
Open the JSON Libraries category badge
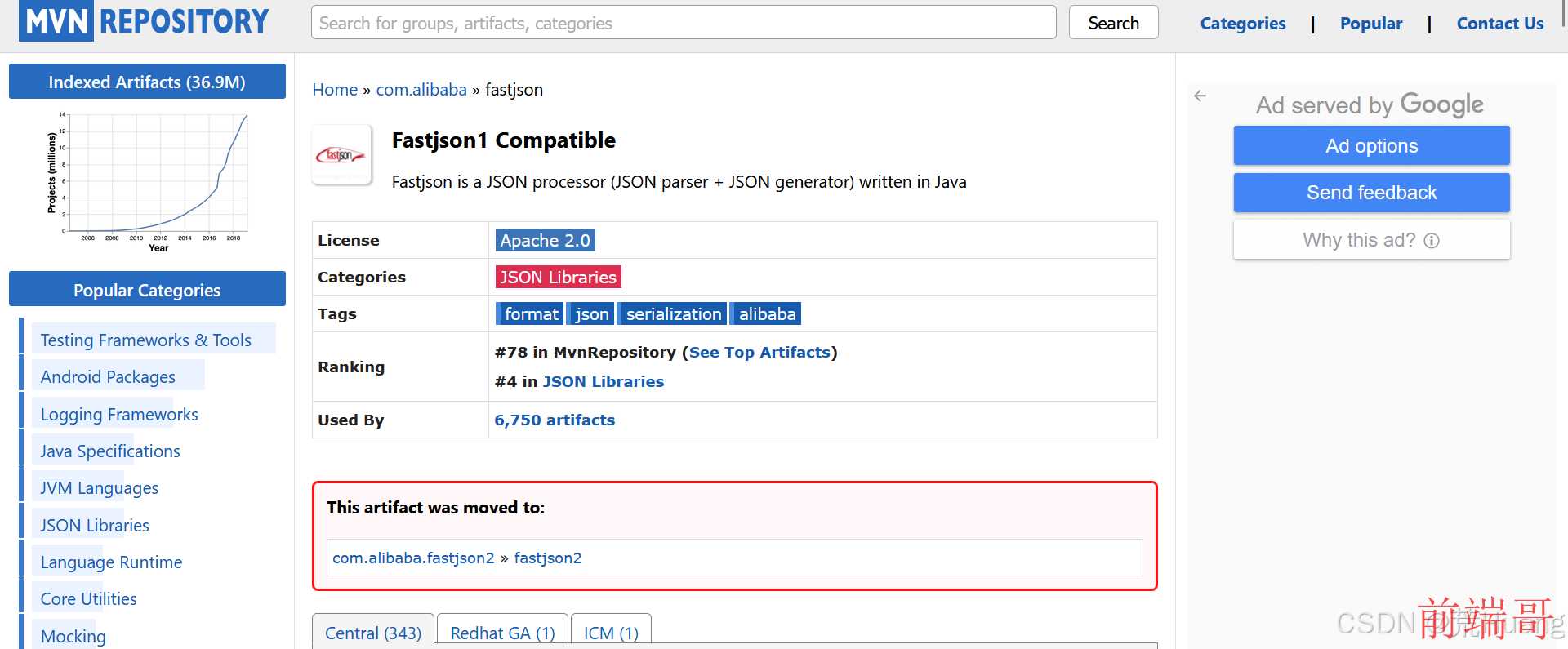558,277
